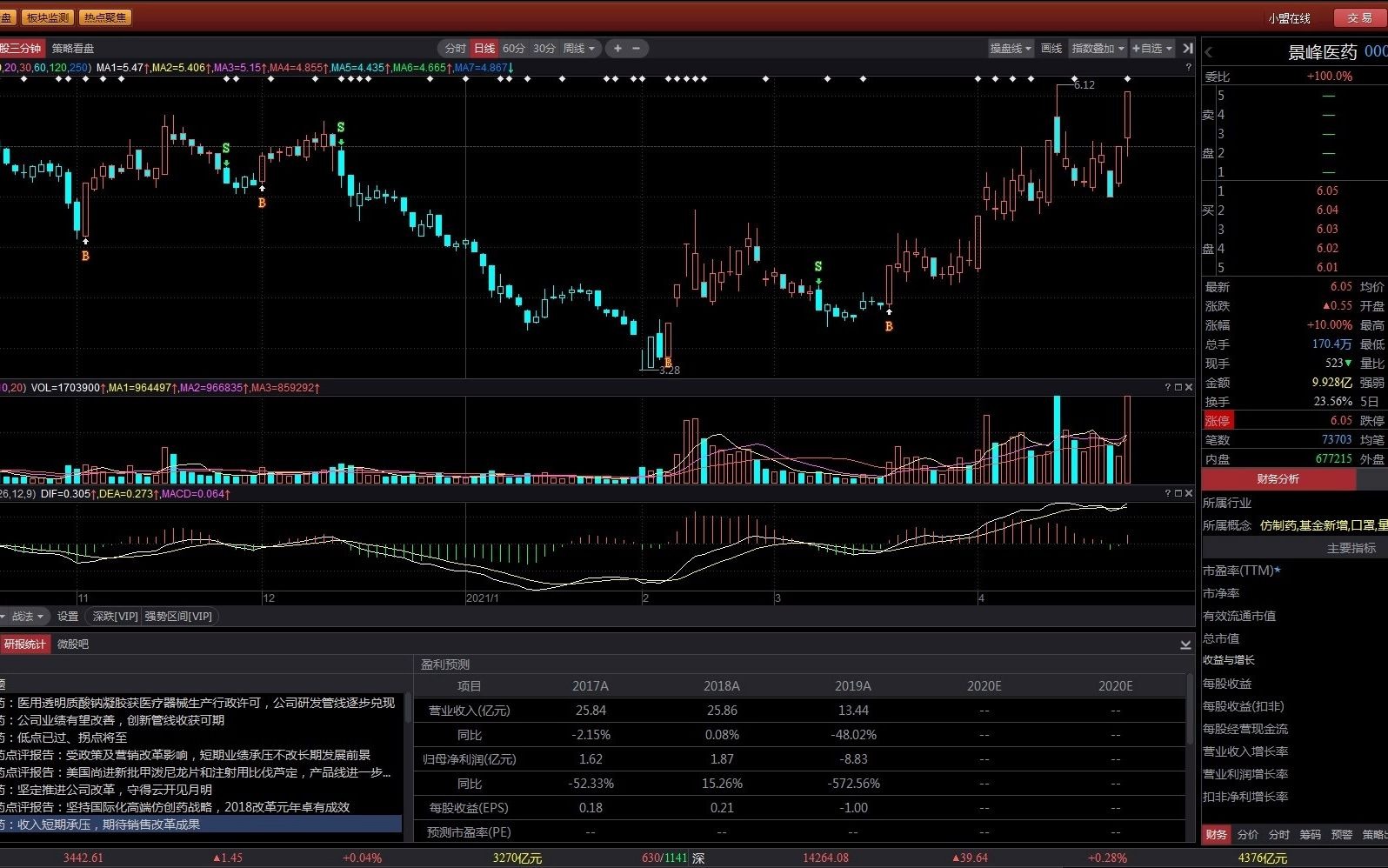
Task: Collapse the right panel with arrow icon
Action: pyautogui.click(x=1187, y=49)
